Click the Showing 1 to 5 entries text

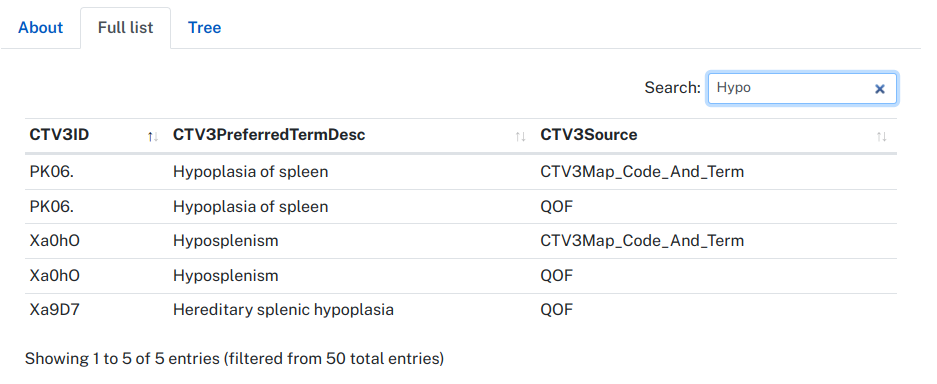pos(234,358)
